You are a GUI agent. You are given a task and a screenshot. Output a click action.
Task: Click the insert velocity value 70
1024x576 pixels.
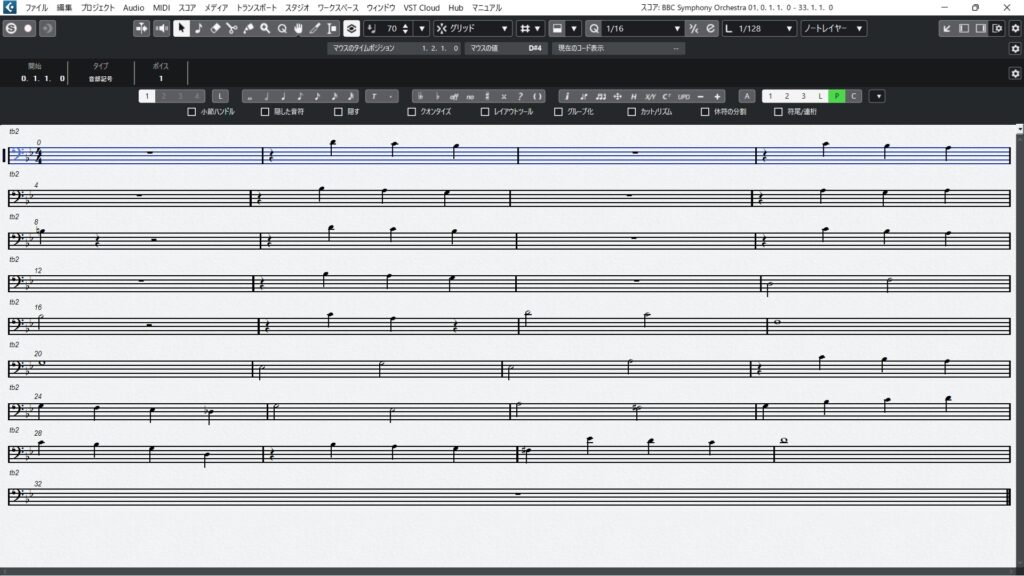[x=390, y=28]
